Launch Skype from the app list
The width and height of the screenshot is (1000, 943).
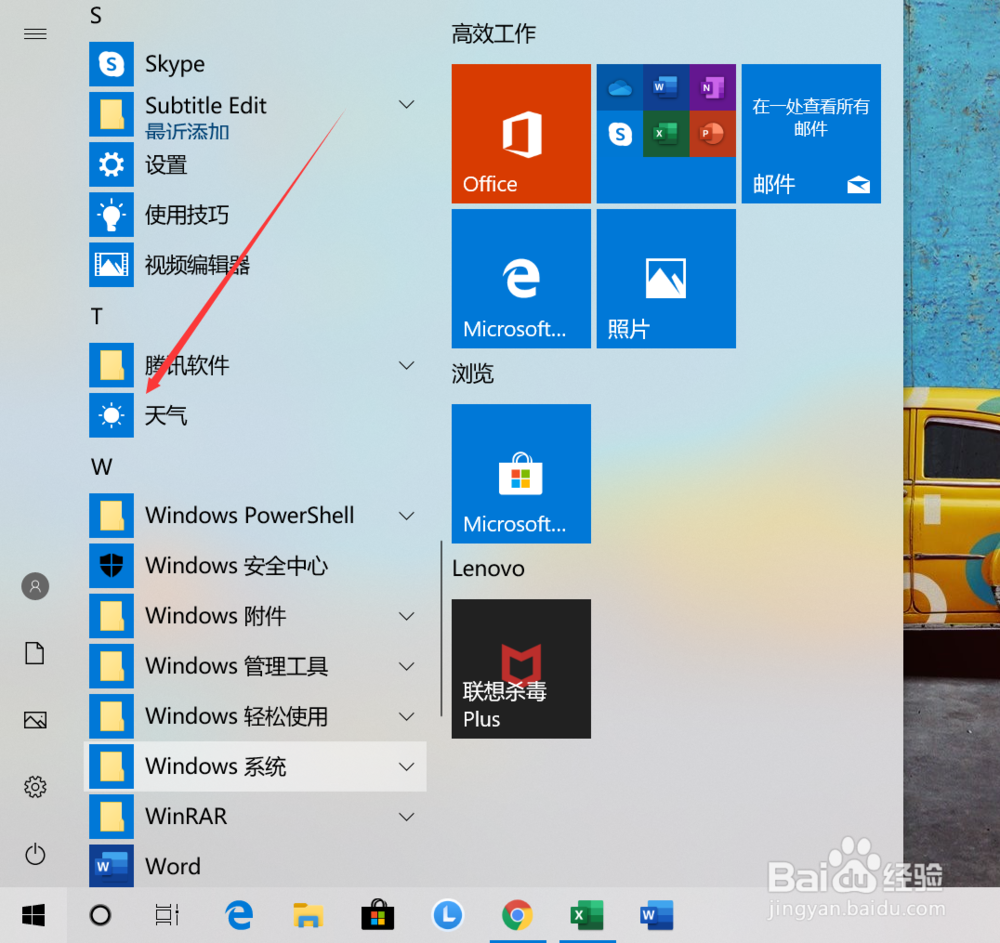[175, 64]
